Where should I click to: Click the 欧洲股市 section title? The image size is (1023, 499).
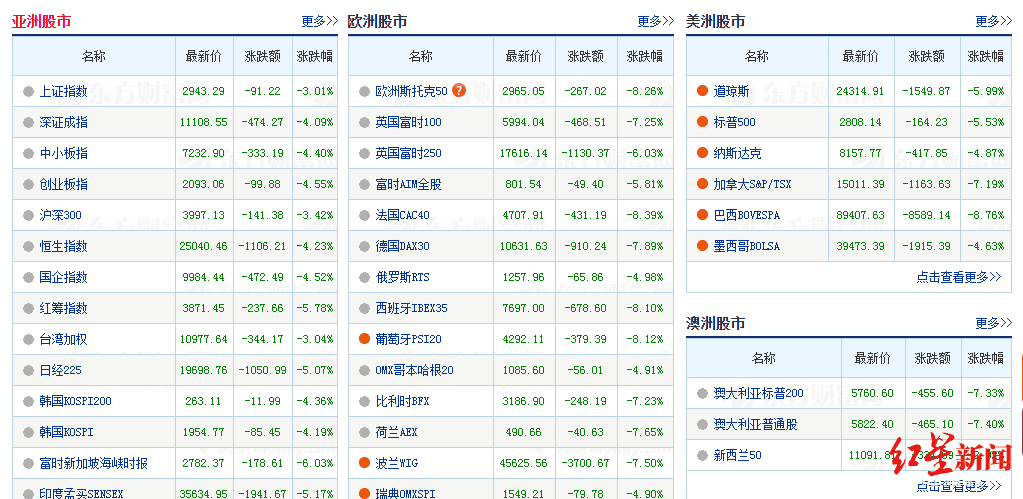pyautogui.click(x=377, y=22)
